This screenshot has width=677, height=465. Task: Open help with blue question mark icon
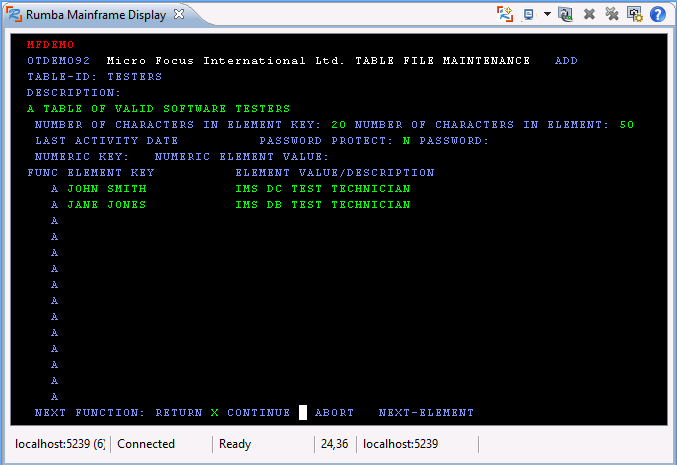click(x=658, y=14)
